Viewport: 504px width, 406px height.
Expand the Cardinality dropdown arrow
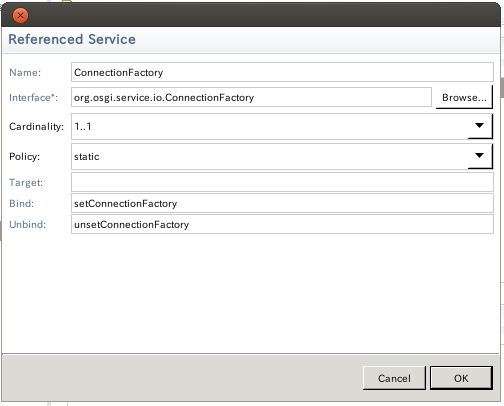(x=480, y=126)
